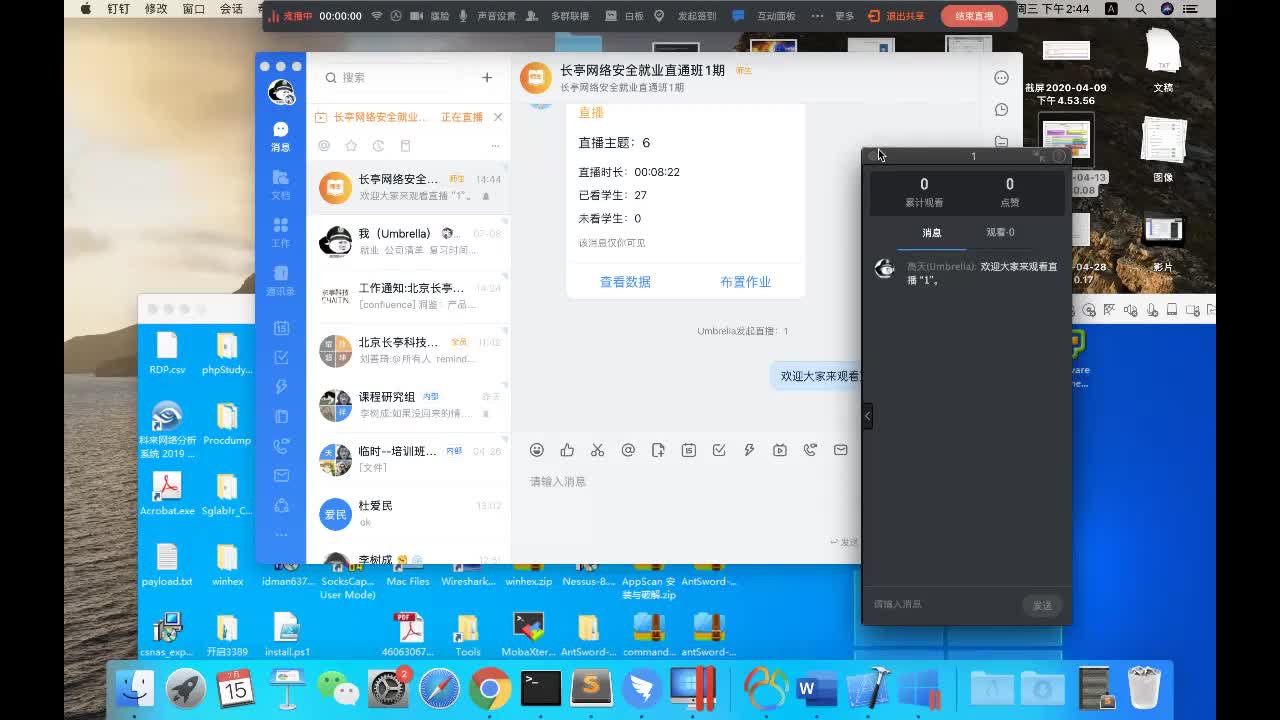The width and height of the screenshot is (1280, 720).
Task: Switch to 消息 tab in live panel
Action: (931, 233)
